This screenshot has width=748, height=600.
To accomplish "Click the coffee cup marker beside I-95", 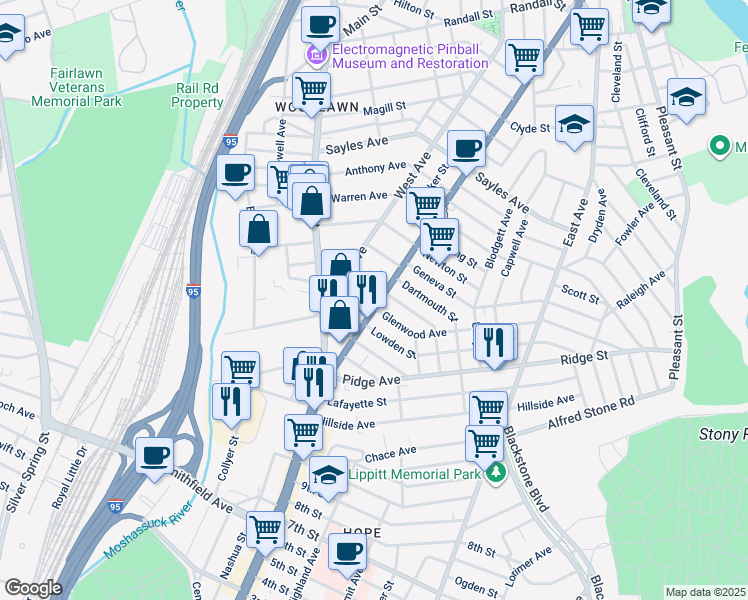I will (236, 171).
